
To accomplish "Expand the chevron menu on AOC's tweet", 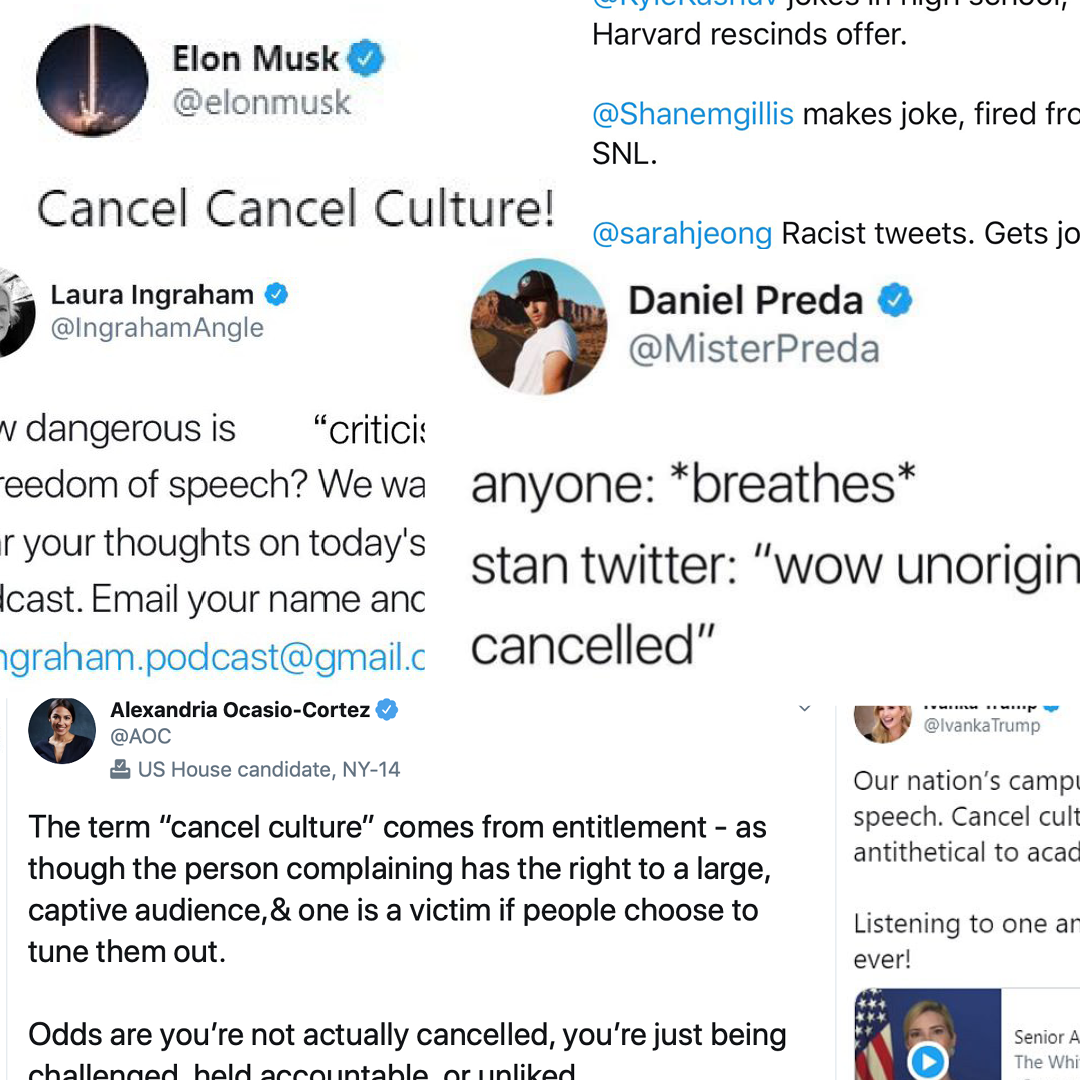I will [804, 709].
